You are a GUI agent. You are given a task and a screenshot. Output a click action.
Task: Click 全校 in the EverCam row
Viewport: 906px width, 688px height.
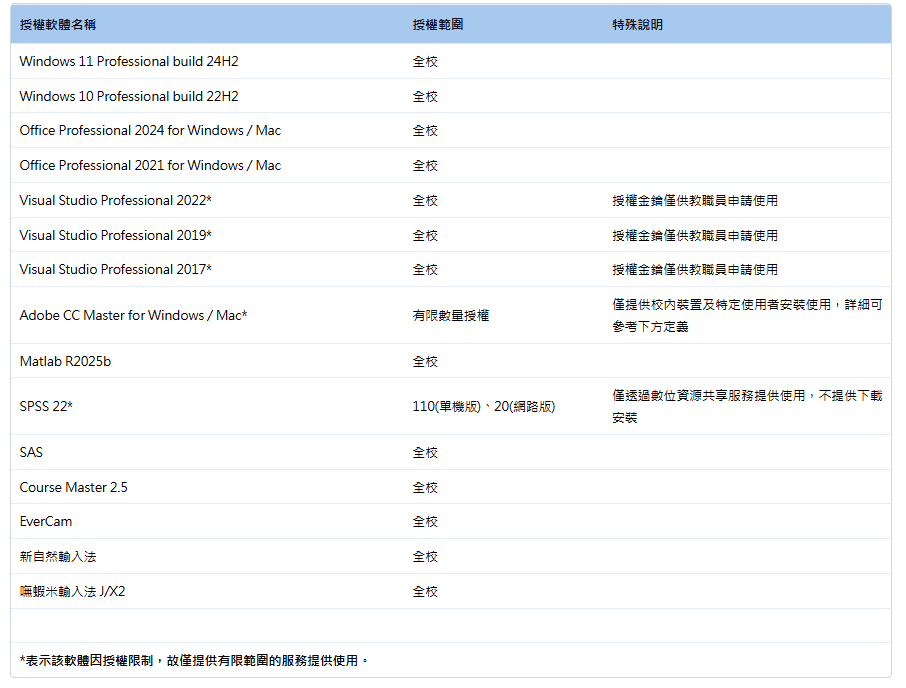tap(425, 522)
